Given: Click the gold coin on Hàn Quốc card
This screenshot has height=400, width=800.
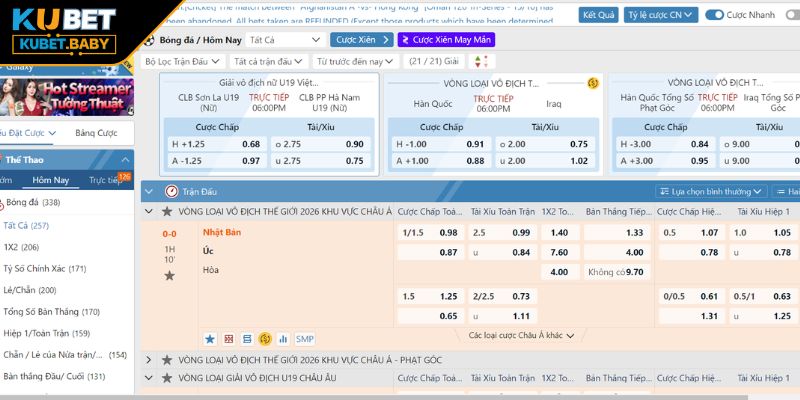Looking at the screenshot, I should 593,83.
